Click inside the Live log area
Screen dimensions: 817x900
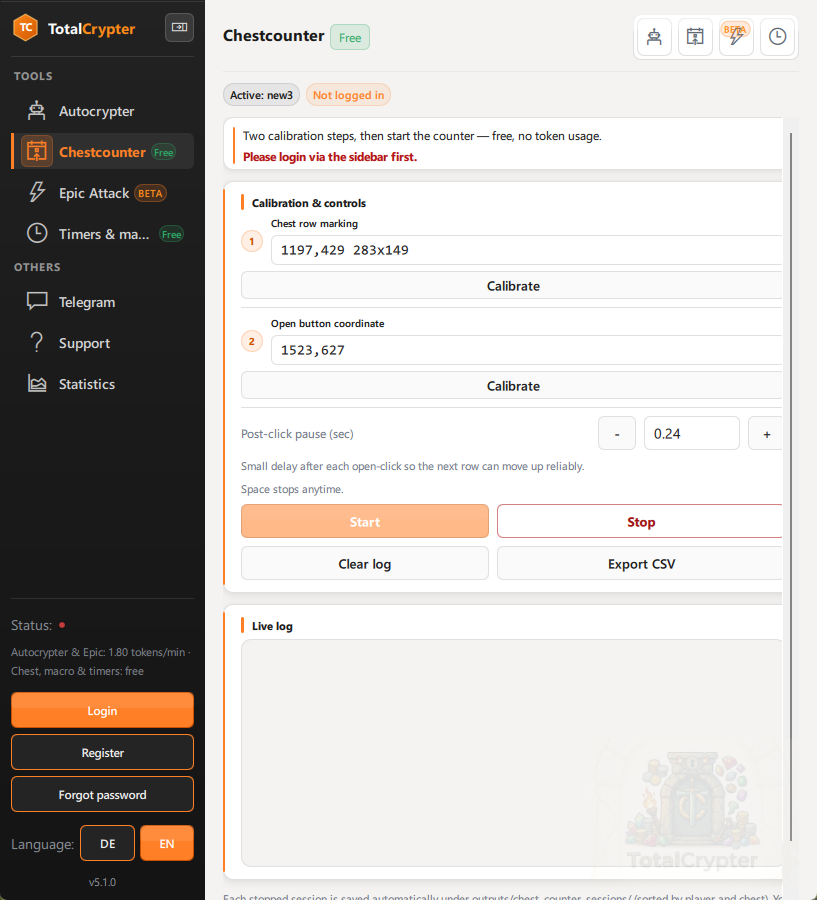tap(512, 752)
